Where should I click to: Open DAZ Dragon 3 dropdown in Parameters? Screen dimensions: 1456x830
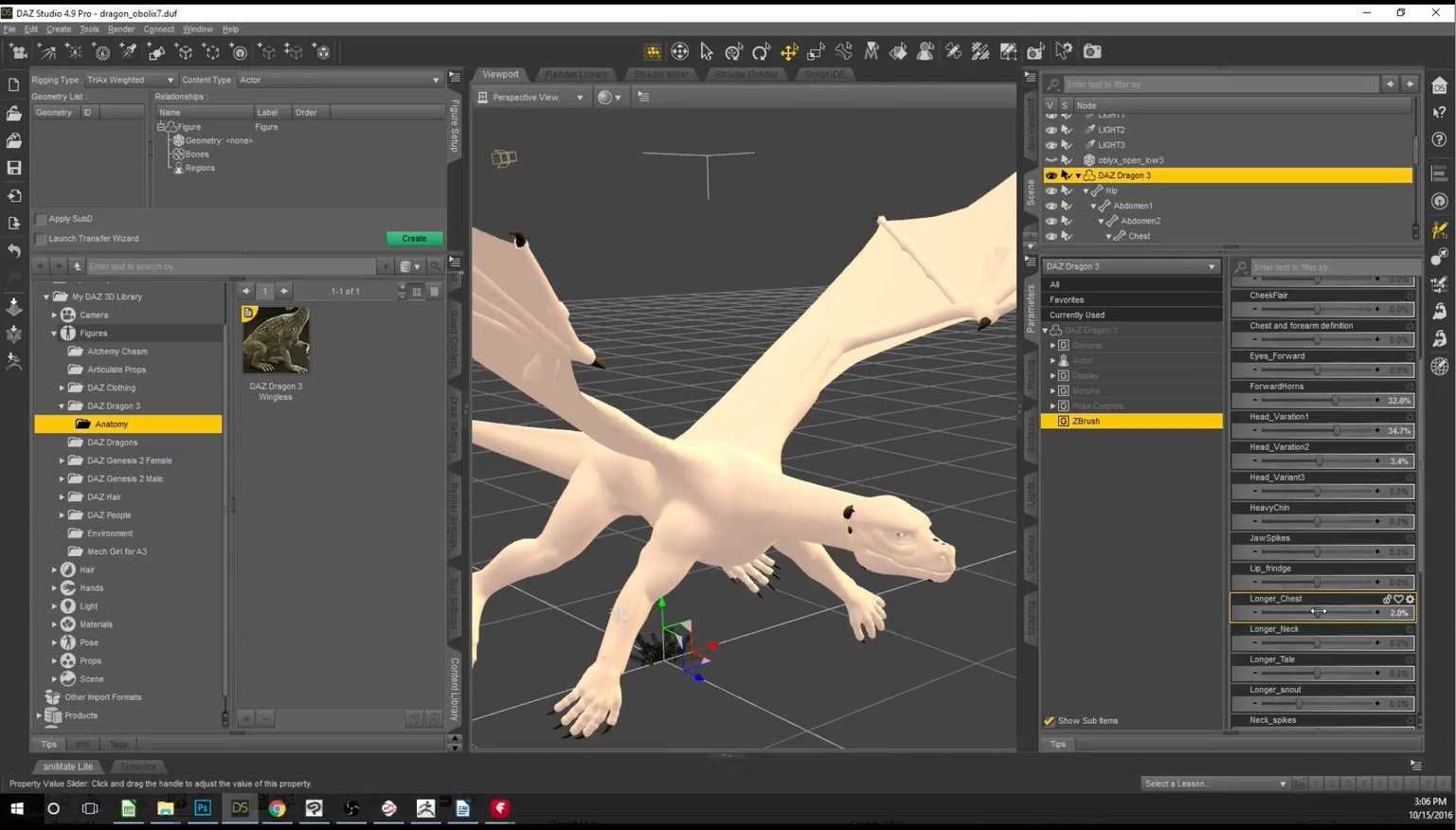tap(1130, 266)
